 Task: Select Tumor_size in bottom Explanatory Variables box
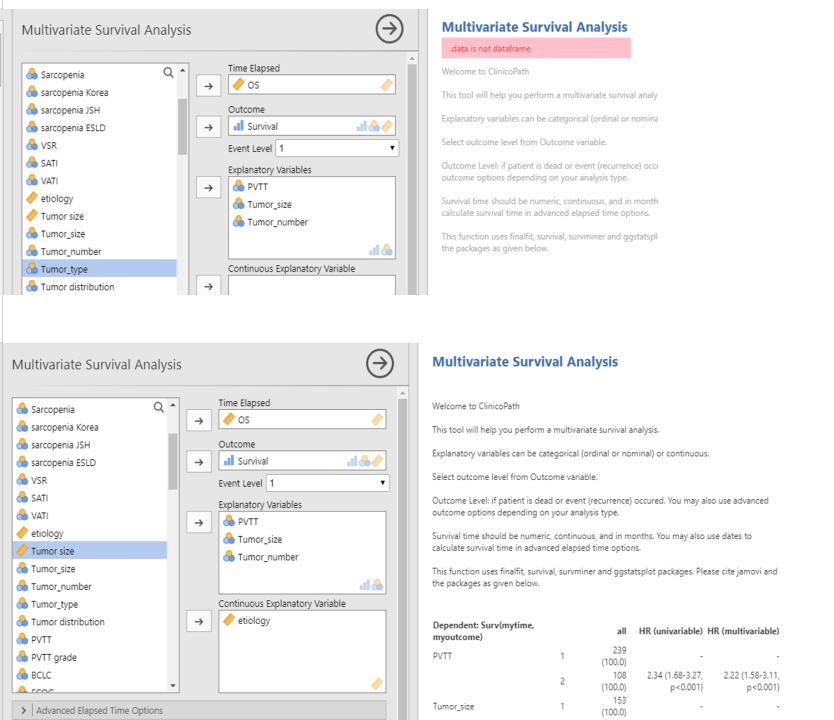[302, 539]
